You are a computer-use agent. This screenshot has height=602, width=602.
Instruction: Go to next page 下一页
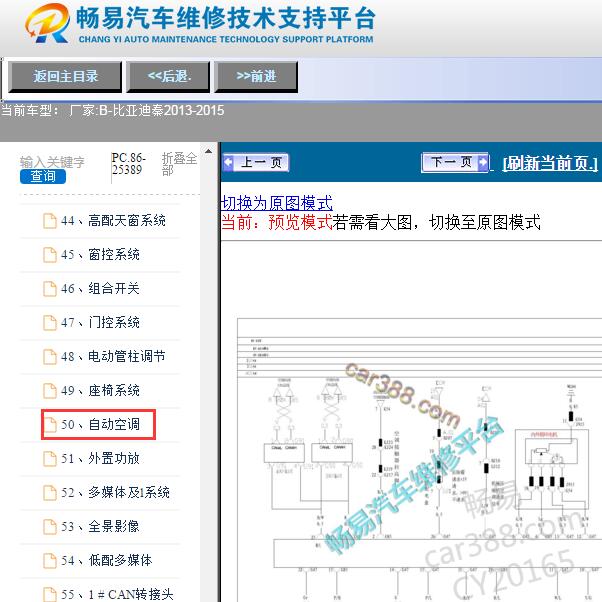[x=455, y=162]
